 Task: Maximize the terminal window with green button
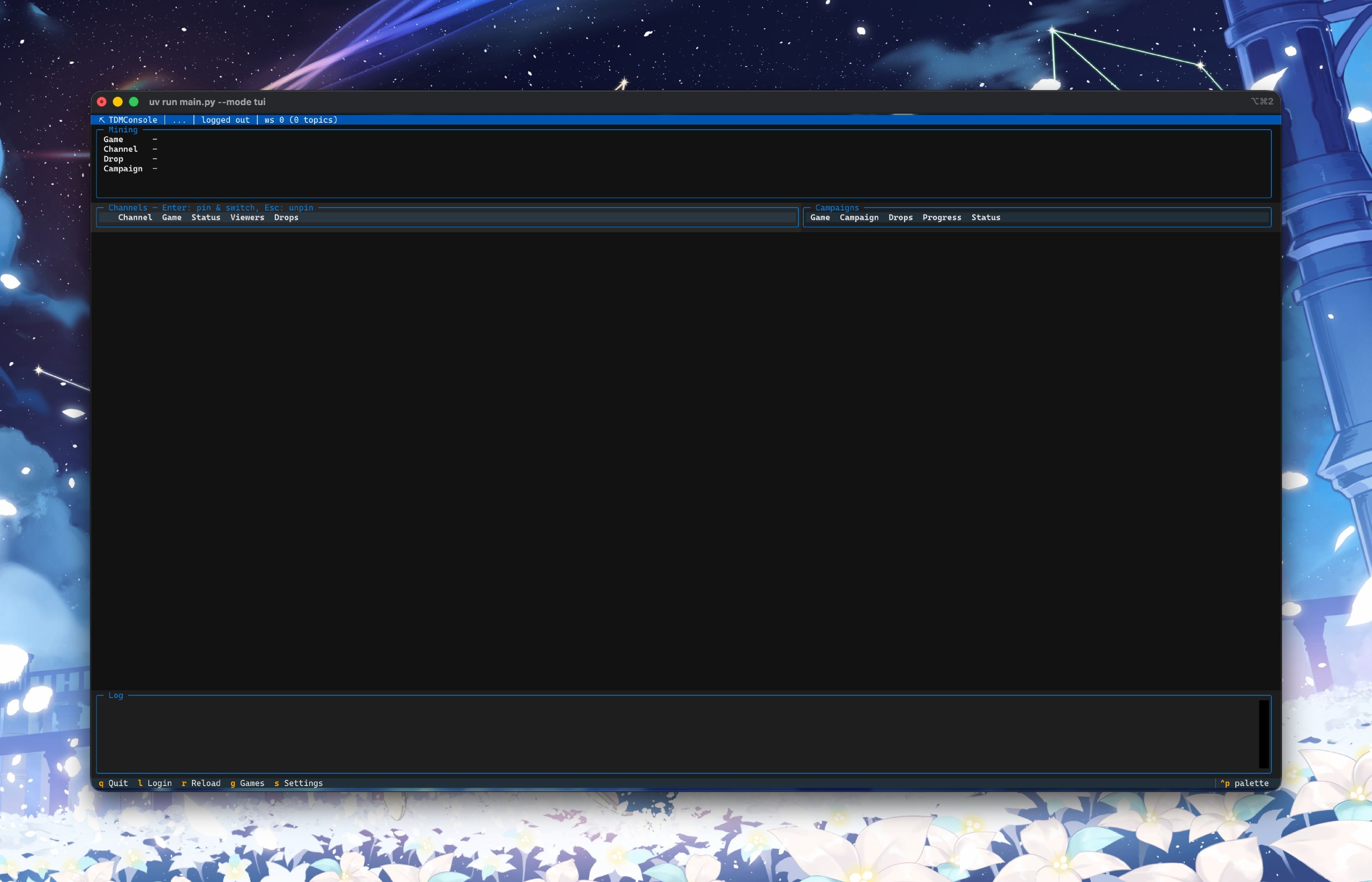134,102
